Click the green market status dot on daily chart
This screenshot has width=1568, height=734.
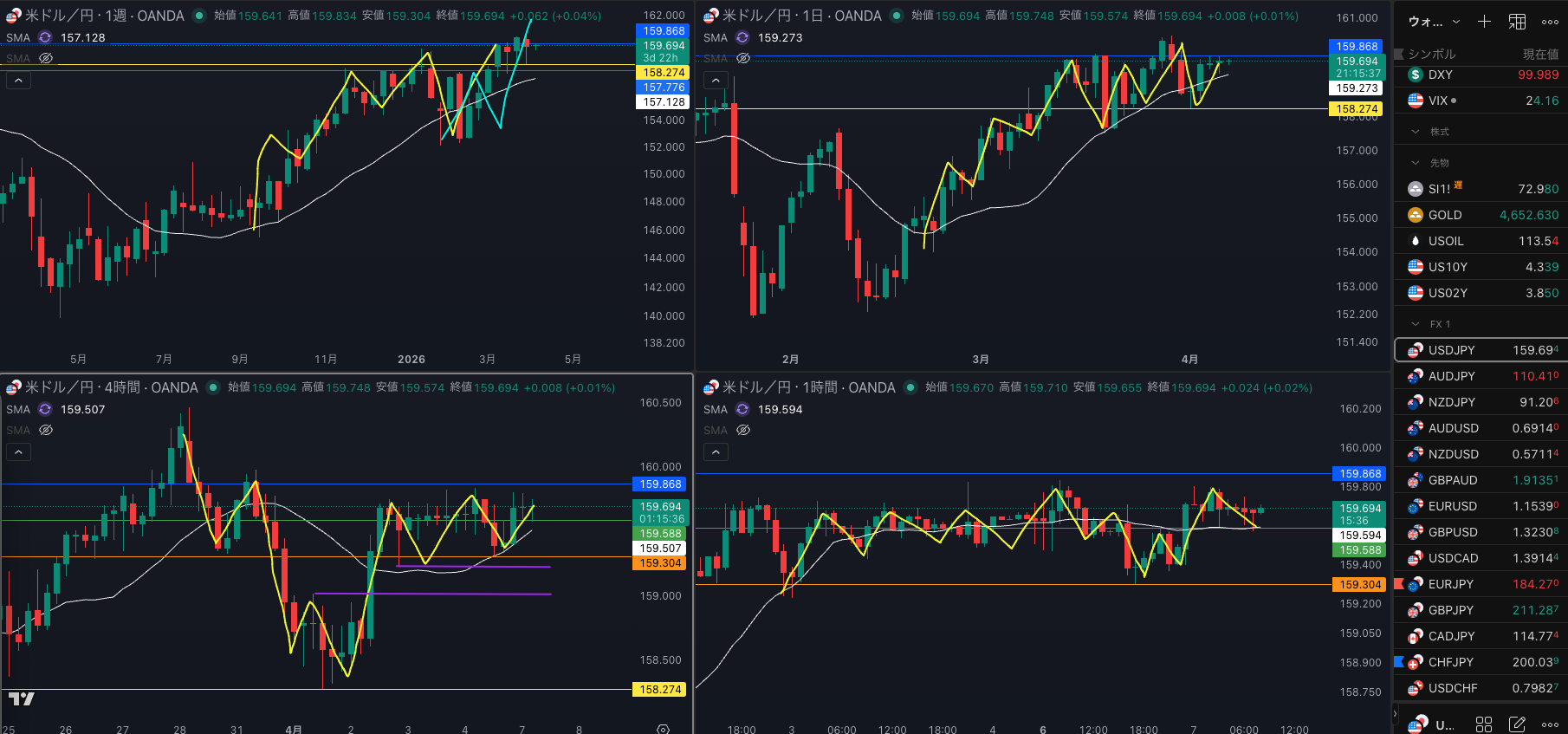pos(897,16)
